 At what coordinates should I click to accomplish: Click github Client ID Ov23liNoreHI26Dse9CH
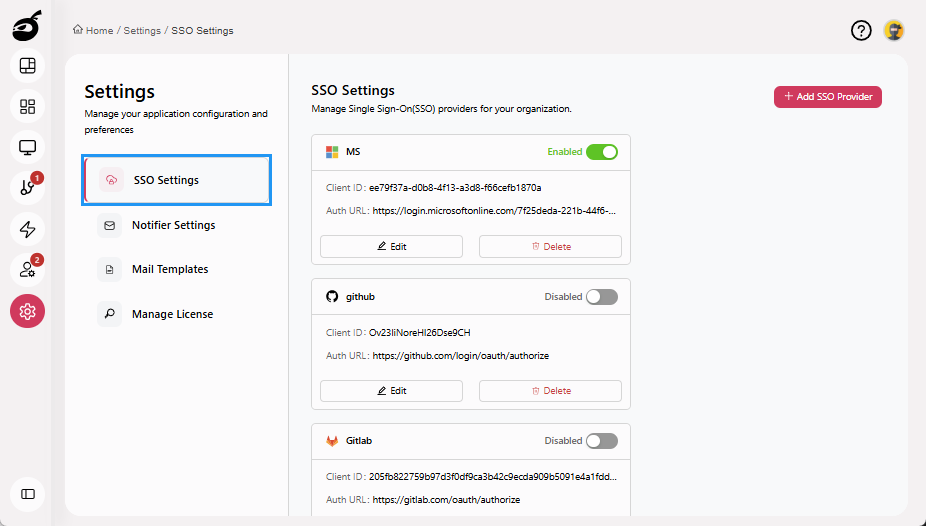tap(419, 332)
